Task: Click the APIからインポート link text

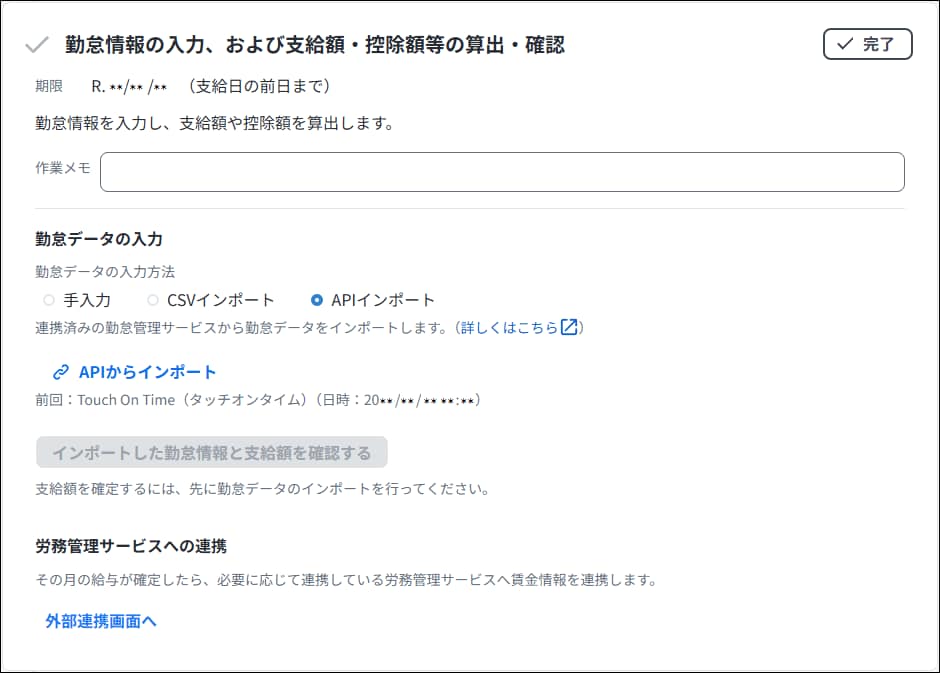Action: (x=147, y=372)
